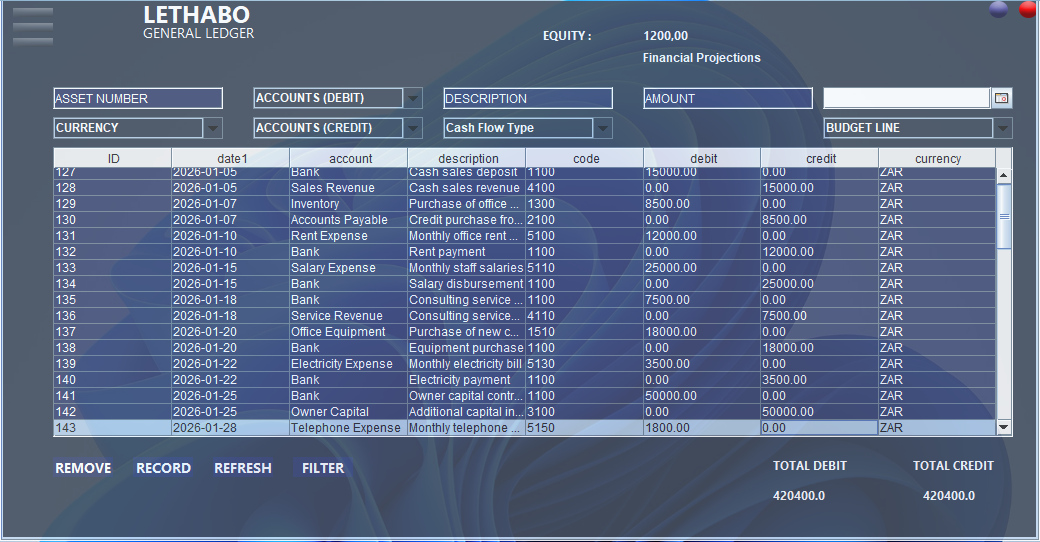Image resolution: width=1040 pixels, height=542 pixels.
Task: Select the Owner Capital account cell
Action: [349, 411]
